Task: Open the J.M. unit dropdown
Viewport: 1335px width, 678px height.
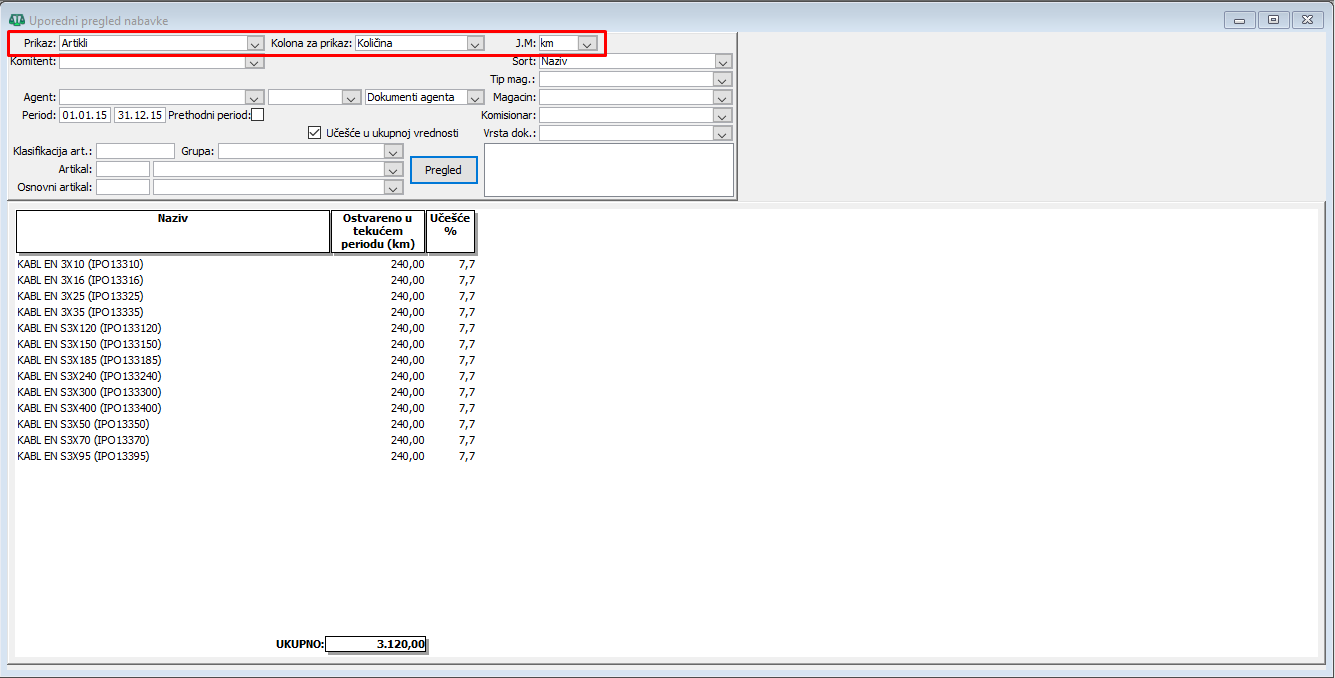Action: pos(588,44)
